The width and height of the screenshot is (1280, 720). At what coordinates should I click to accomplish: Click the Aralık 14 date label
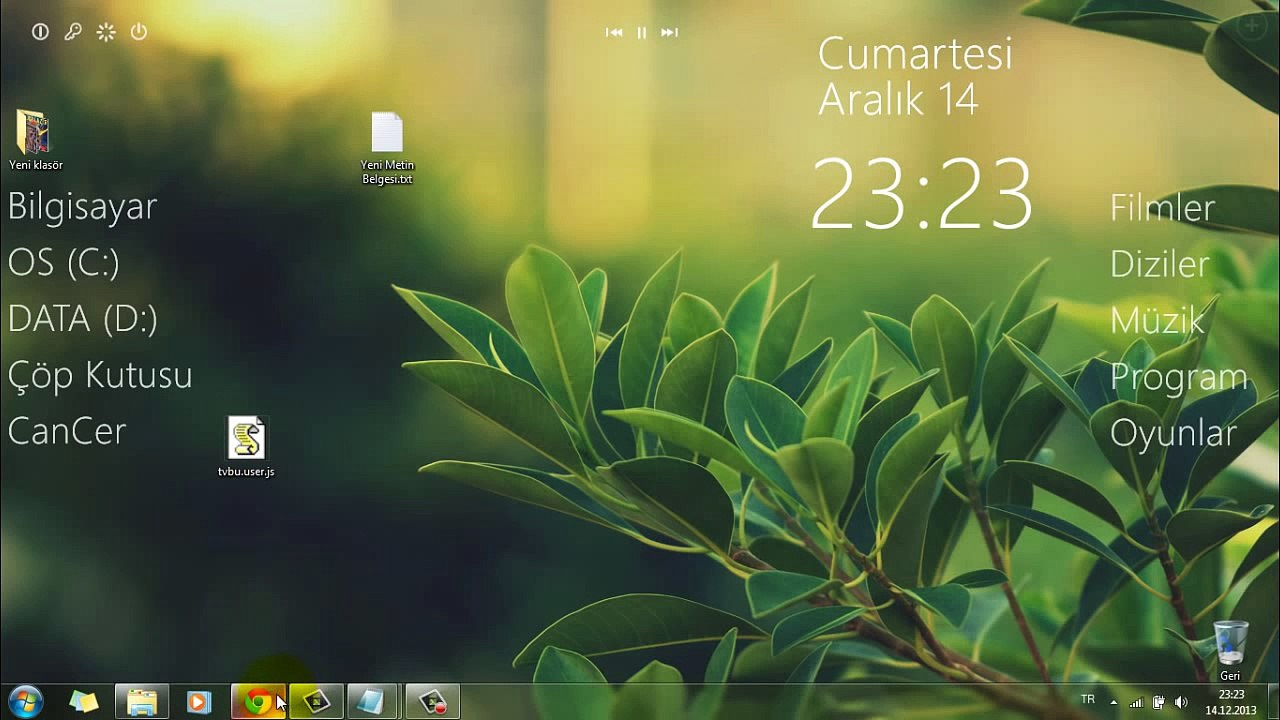pyautogui.click(x=898, y=100)
